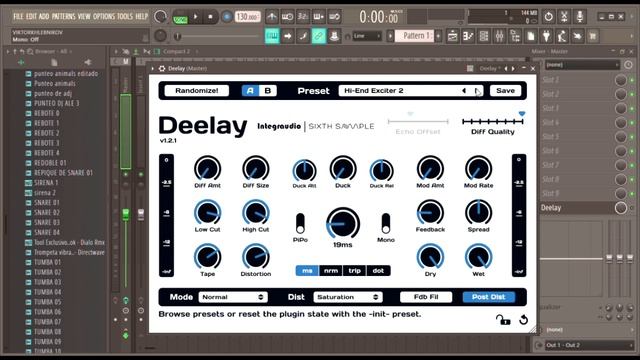The width and height of the screenshot is (640, 360).
Task: Click the record button in transport
Action: pos(227,17)
